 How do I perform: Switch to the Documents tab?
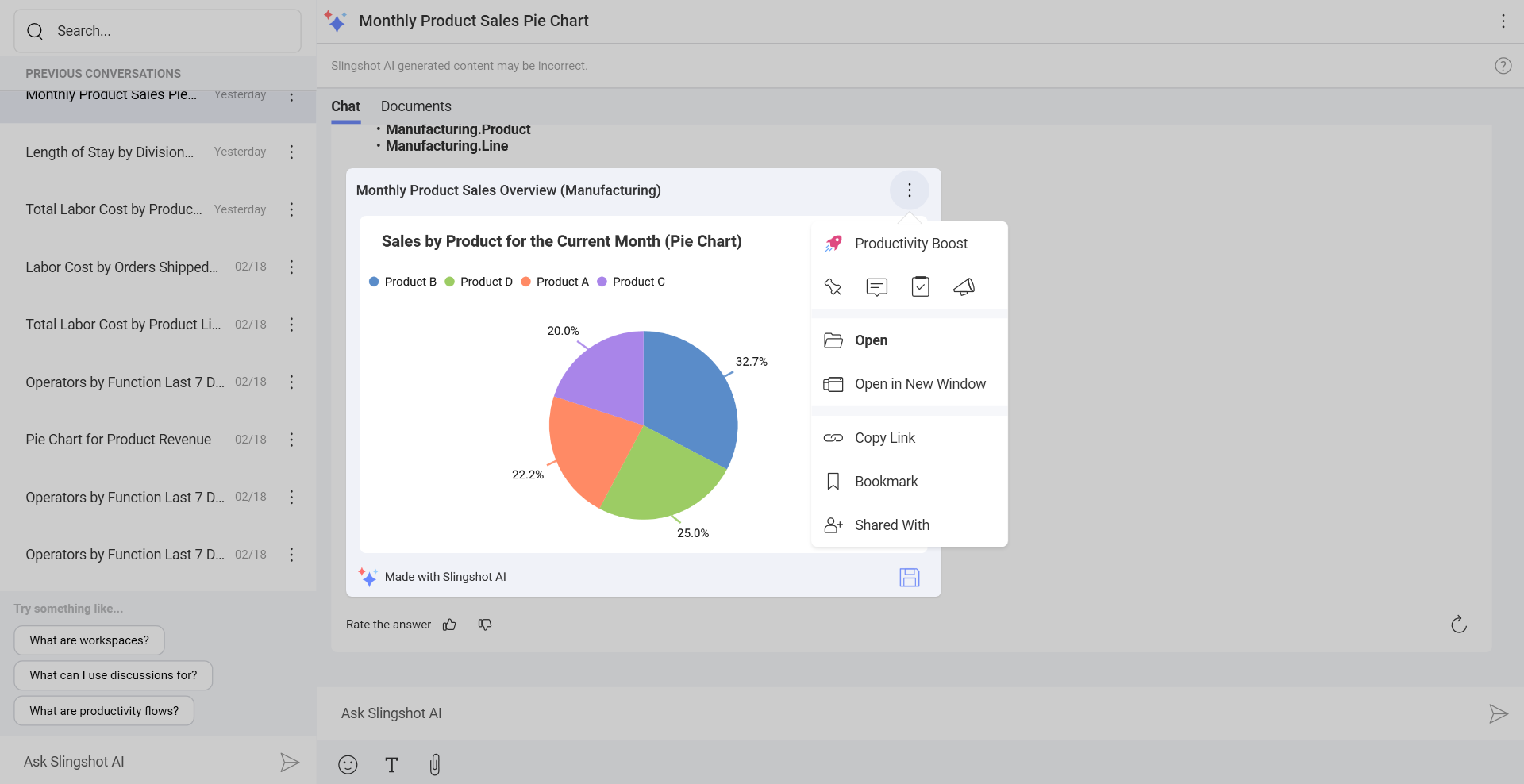tap(416, 106)
